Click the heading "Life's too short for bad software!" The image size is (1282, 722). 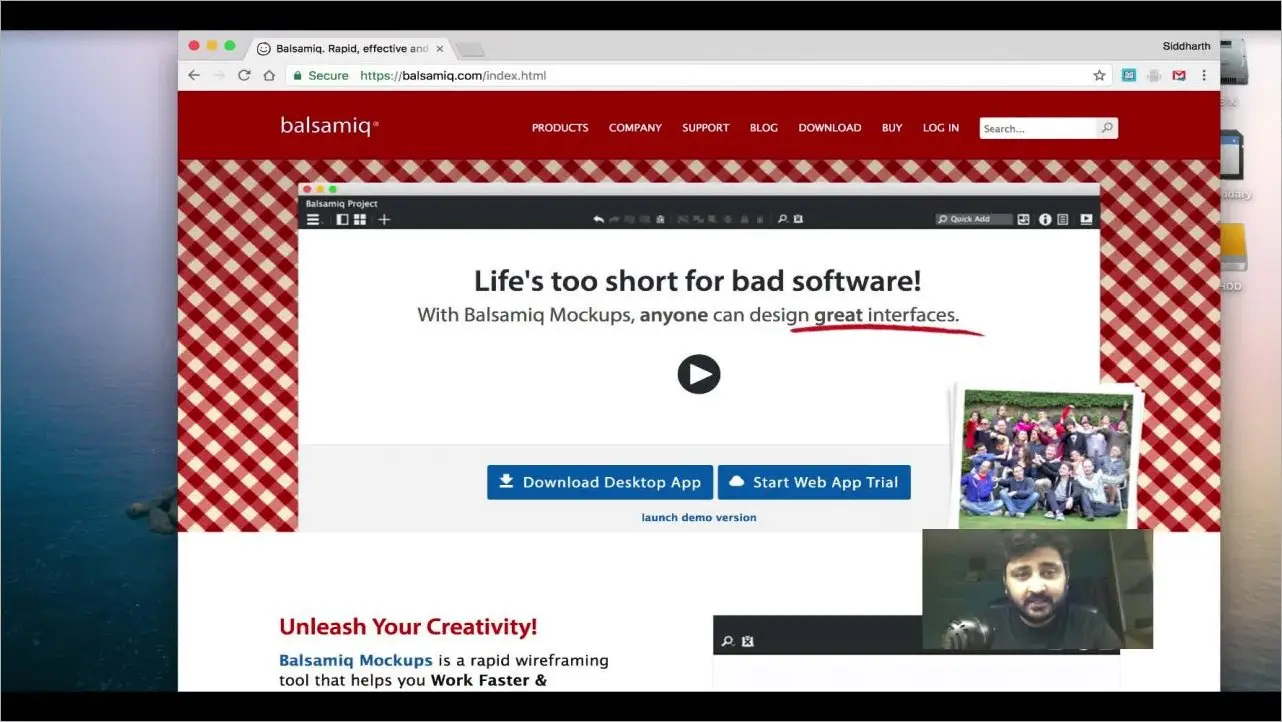point(698,280)
